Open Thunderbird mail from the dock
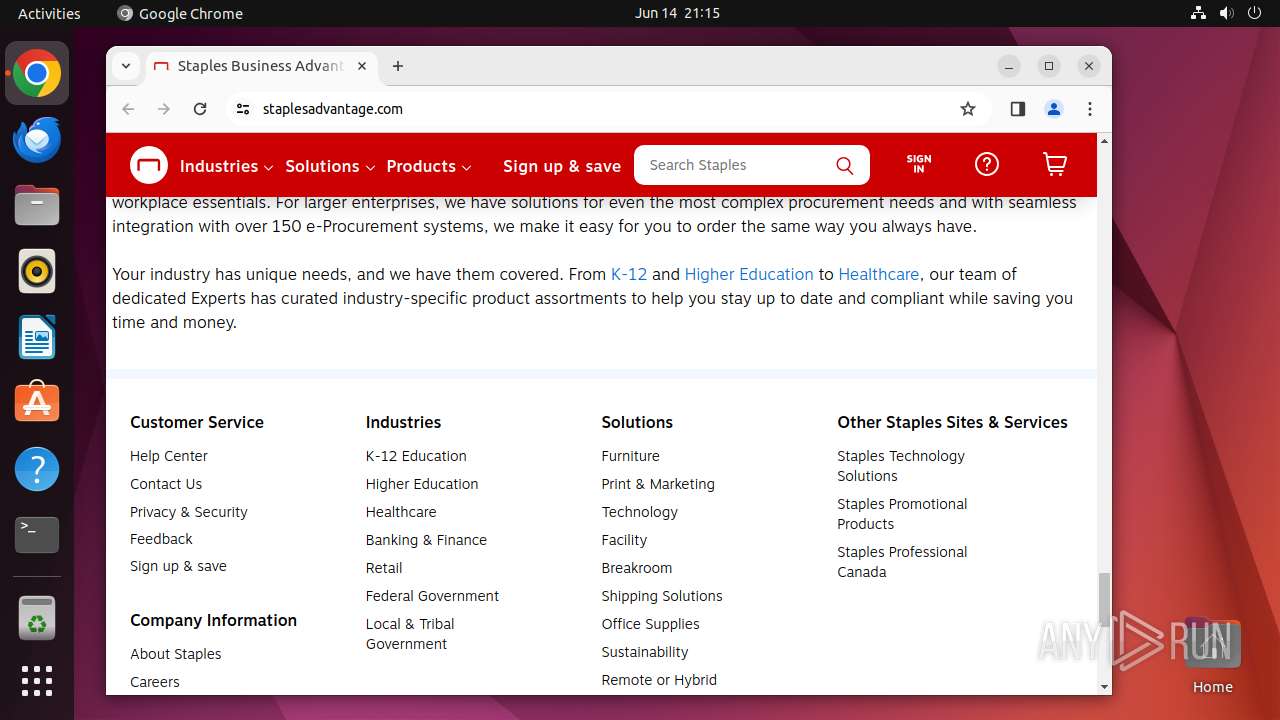Viewport: 1280px width, 720px height. tap(37, 140)
